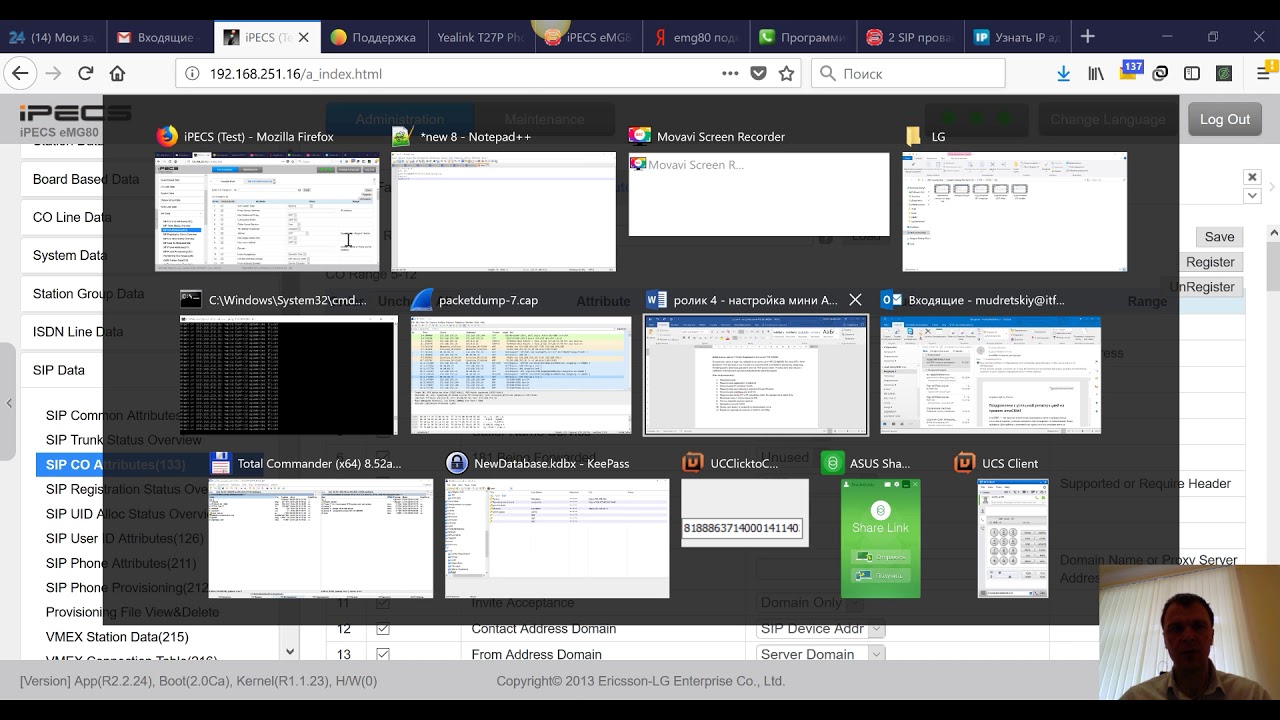Image resolution: width=1280 pixels, height=720 pixels.
Task: Close the active iPECS (Te tab
Action: click(x=303, y=37)
